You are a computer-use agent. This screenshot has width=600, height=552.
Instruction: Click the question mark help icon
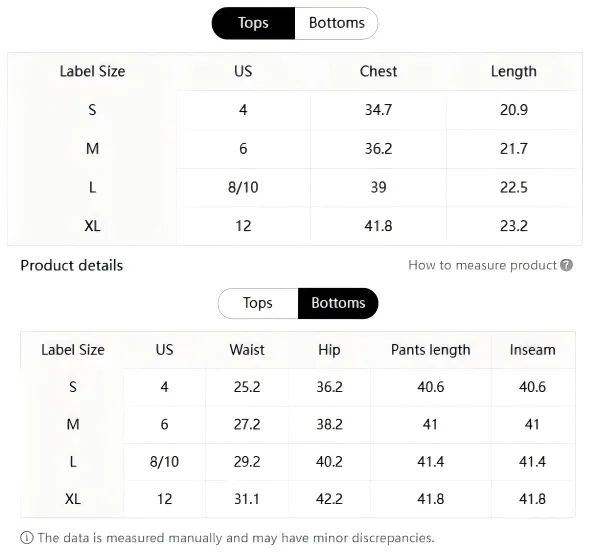pos(567,265)
